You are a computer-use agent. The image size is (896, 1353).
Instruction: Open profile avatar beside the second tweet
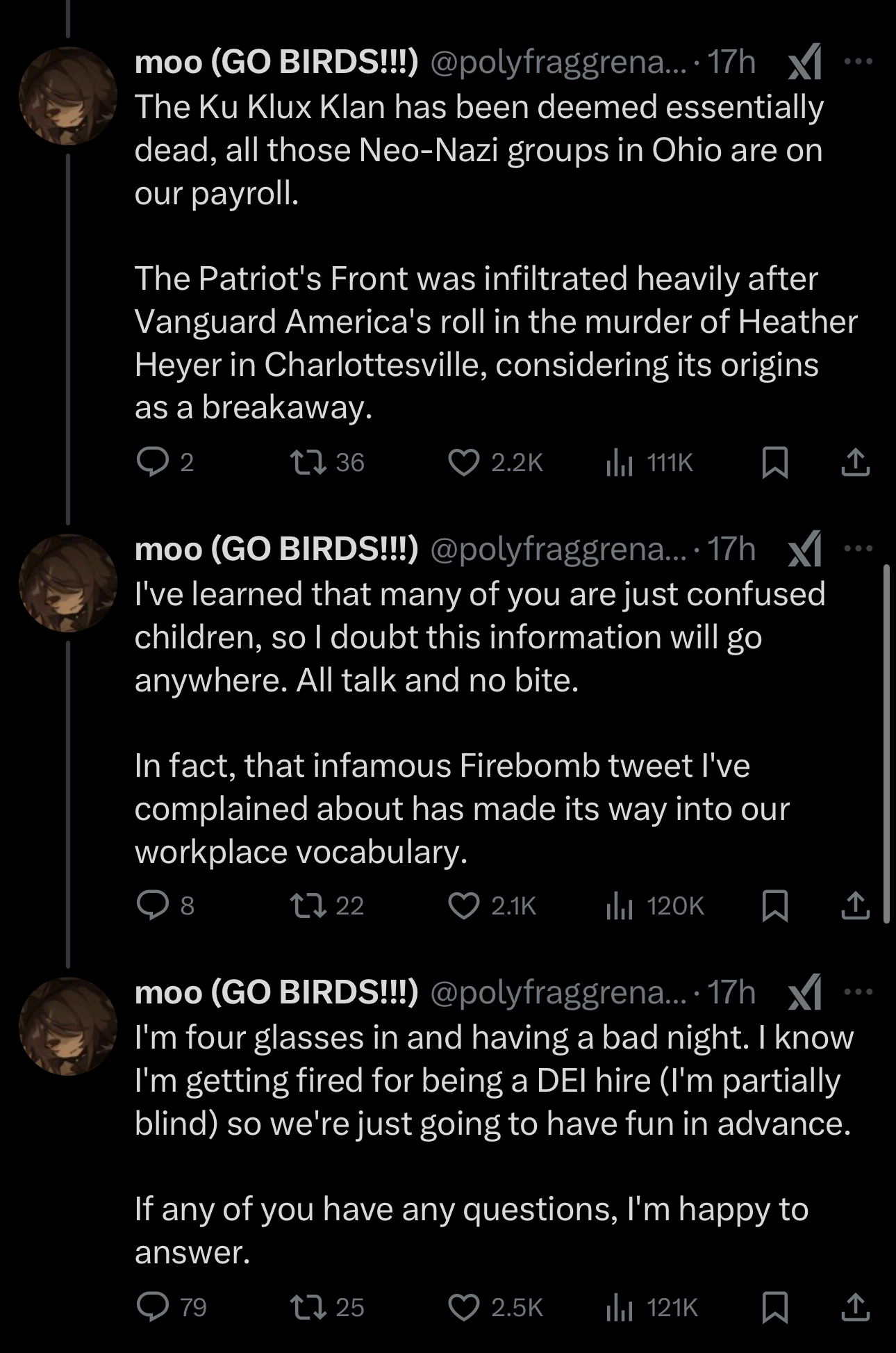click(67, 582)
